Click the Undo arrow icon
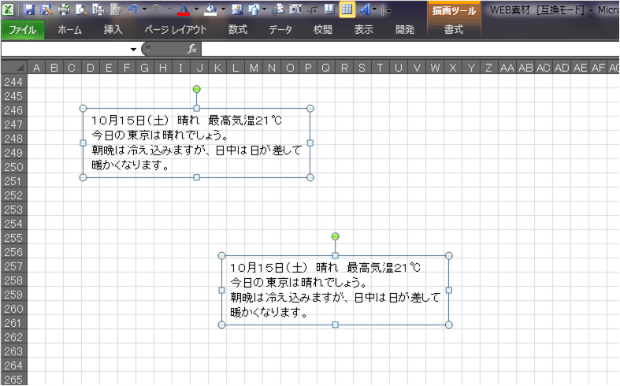620x386 pixels. pos(133,9)
